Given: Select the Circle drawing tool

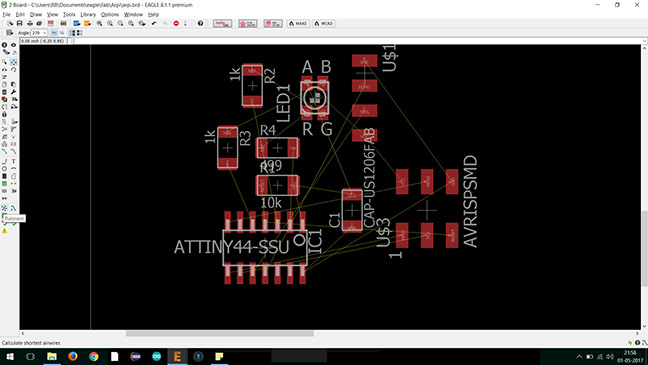Looking at the screenshot, I should coord(5,169).
